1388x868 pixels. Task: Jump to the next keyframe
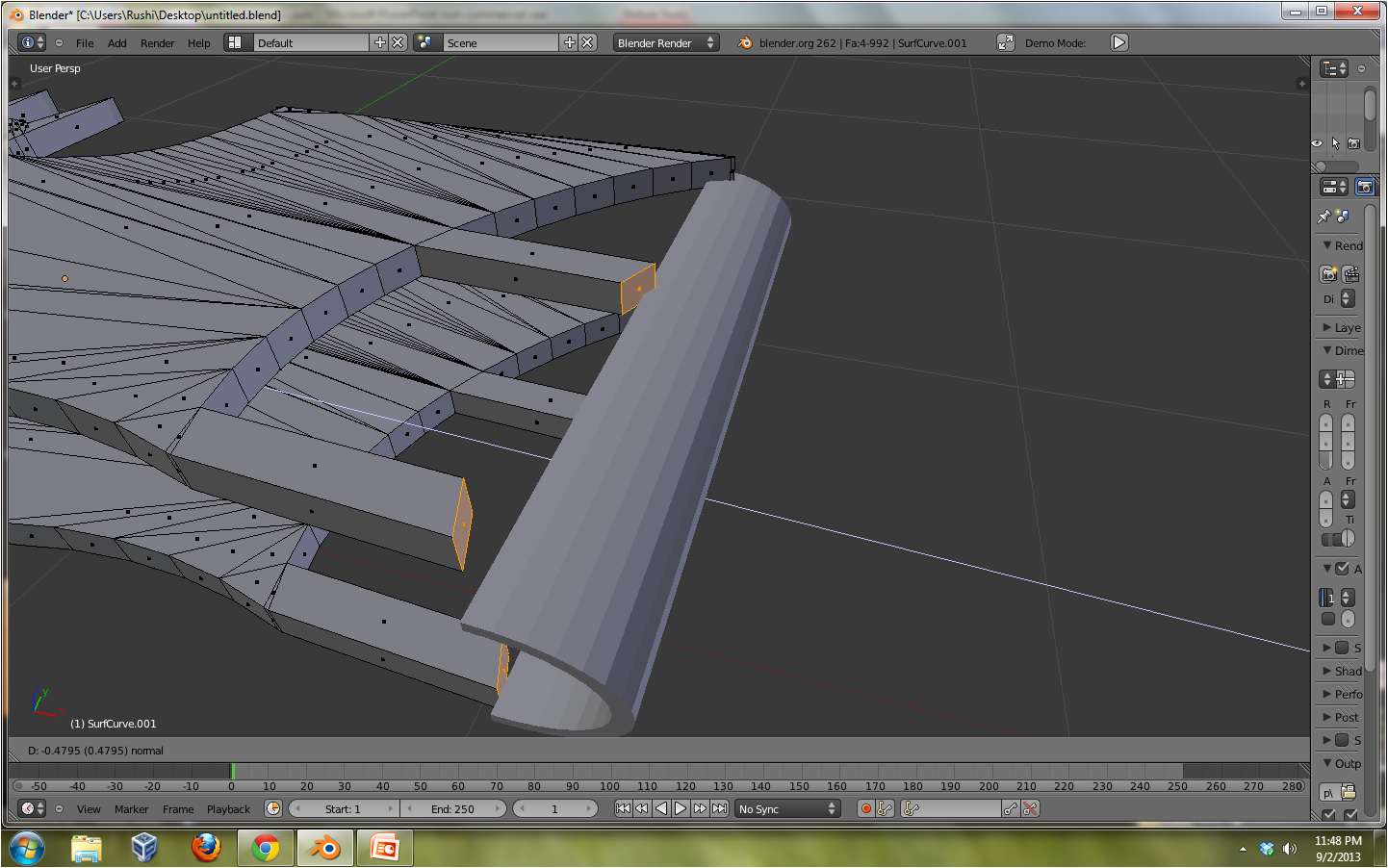(x=700, y=808)
